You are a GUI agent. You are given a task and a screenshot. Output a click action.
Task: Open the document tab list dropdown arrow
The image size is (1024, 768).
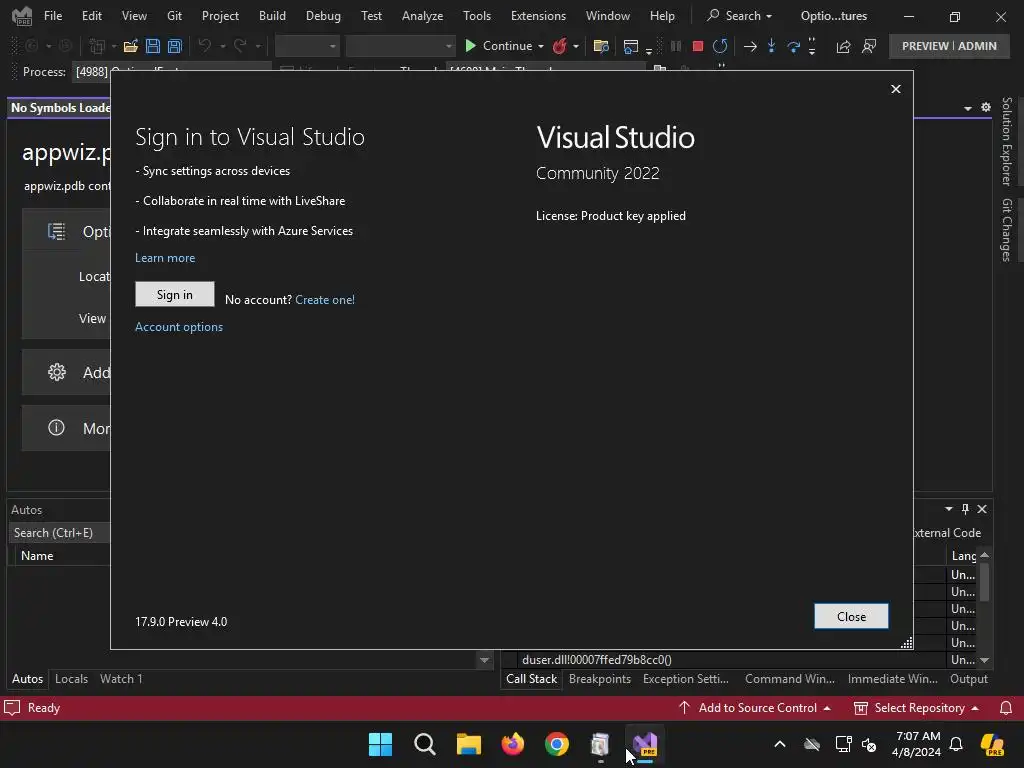click(968, 108)
